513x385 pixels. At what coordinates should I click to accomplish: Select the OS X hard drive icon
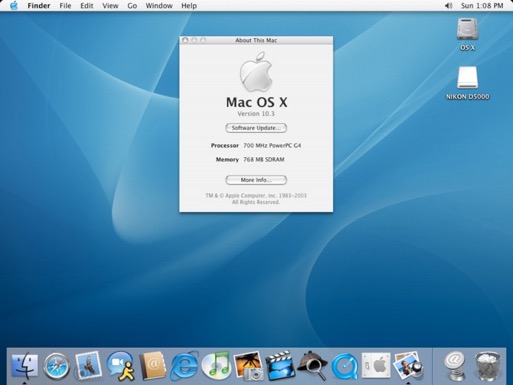pyautogui.click(x=467, y=29)
